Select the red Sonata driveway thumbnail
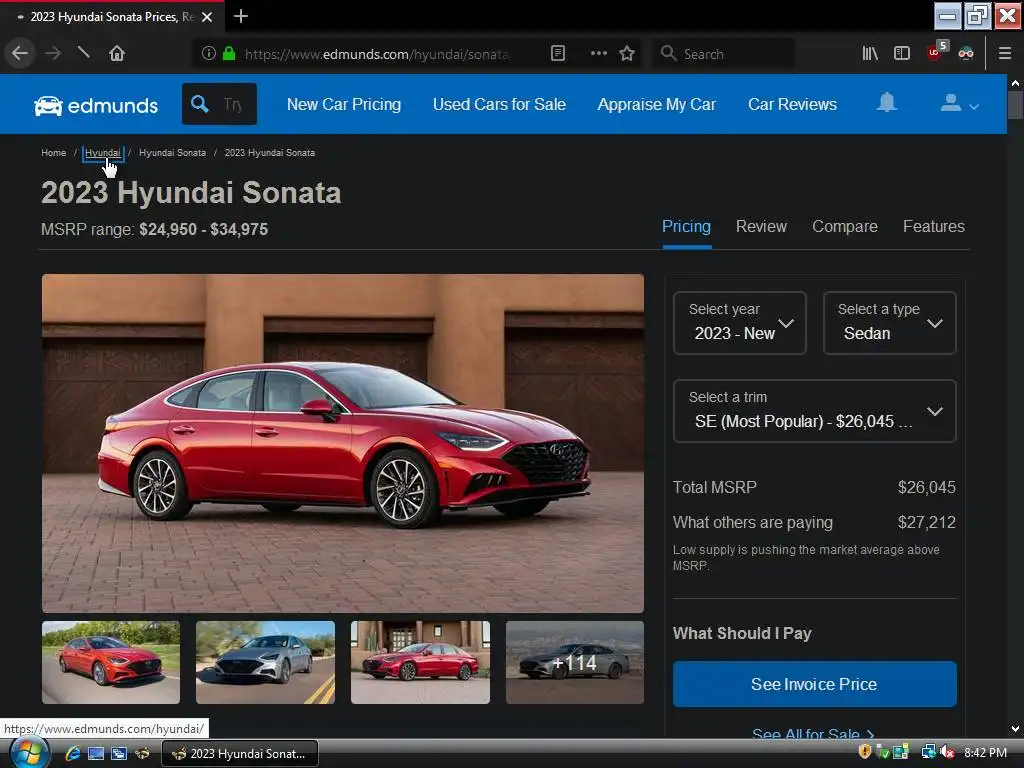The width and height of the screenshot is (1024, 768). tap(420, 662)
